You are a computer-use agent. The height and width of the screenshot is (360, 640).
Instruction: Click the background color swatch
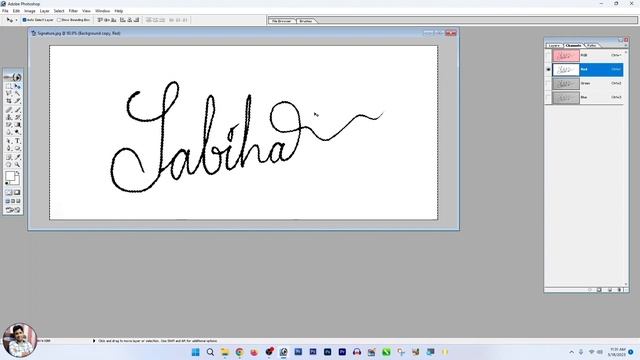pyautogui.click(x=17, y=181)
